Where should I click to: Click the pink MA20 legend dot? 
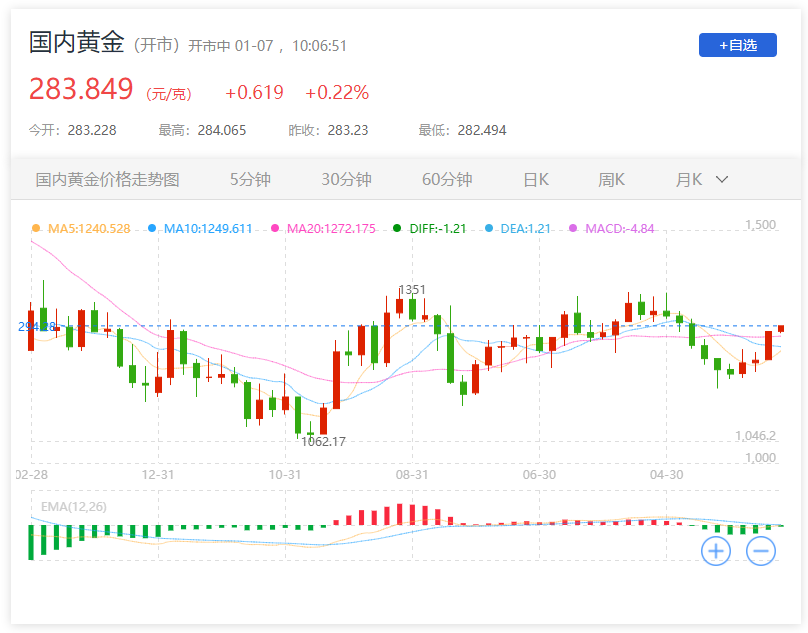275,228
